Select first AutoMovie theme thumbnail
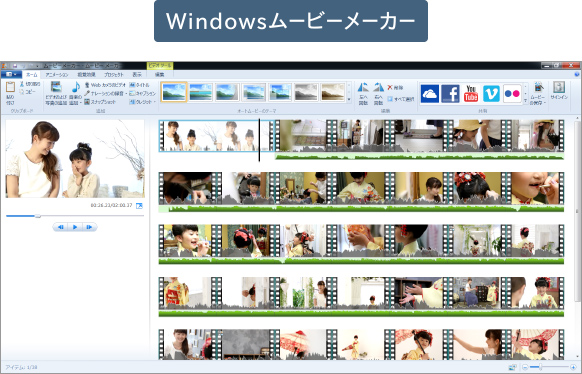 [174, 92]
